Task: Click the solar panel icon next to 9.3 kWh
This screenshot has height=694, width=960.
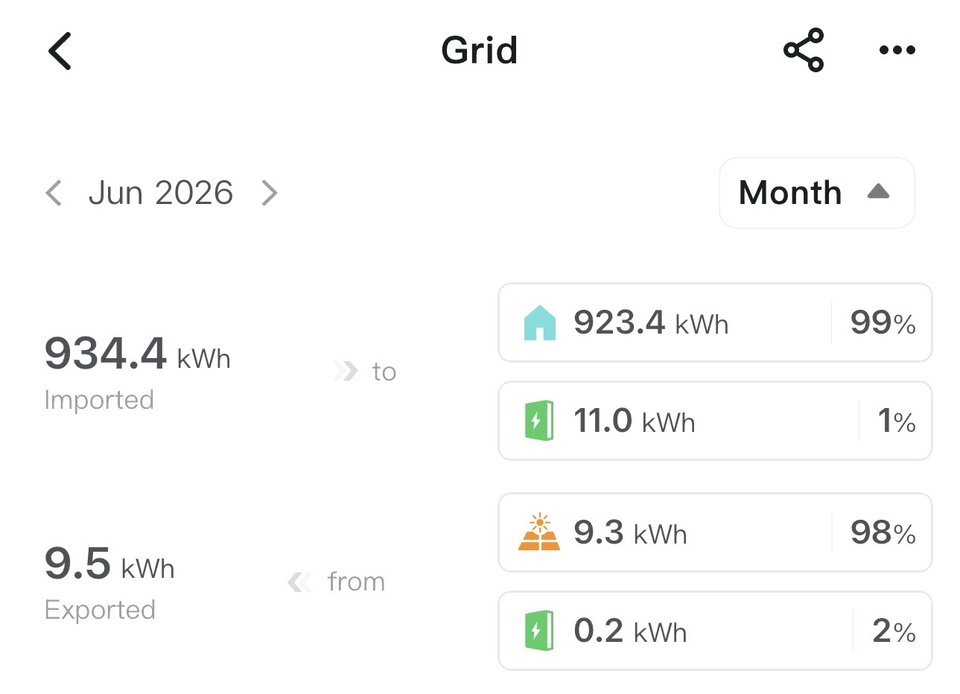Action: tap(539, 532)
